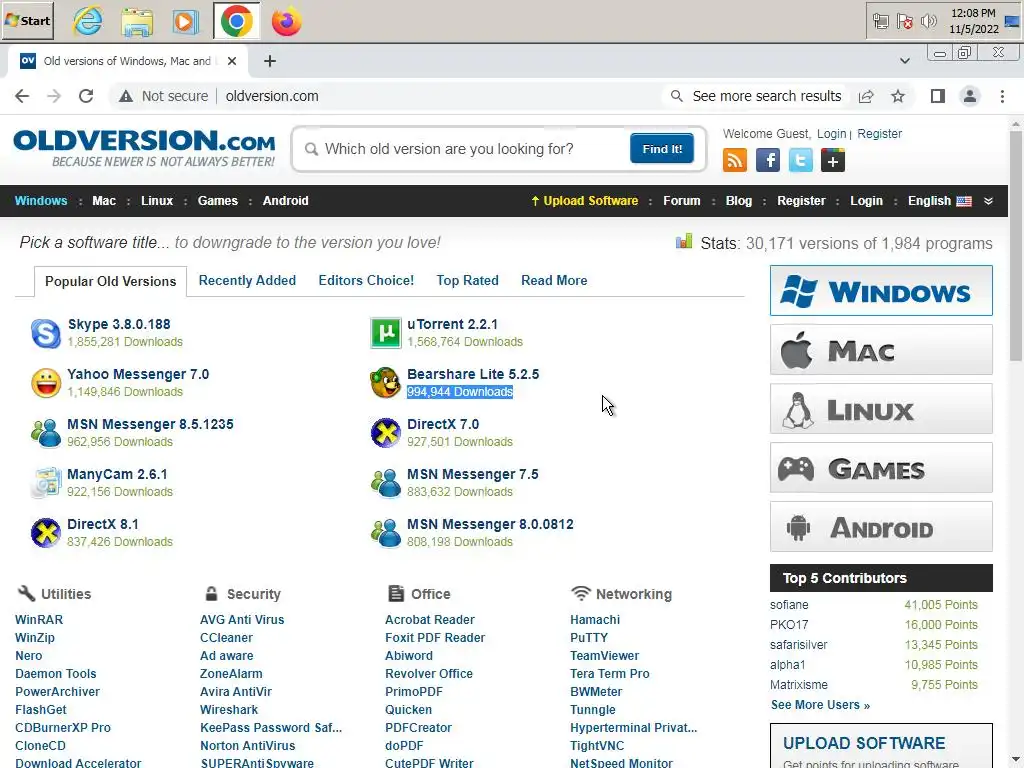1024x768 pixels.
Task: Click Upload Software link
Action: click(x=584, y=201)
